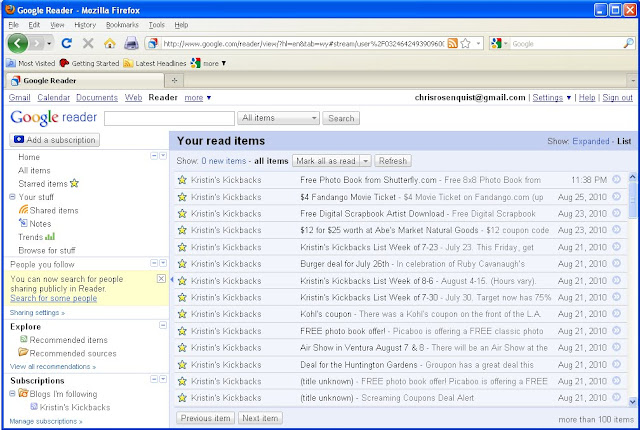Screen dimensions: 640x430
Task: Click the search magnifier icon in Firefox search box
Action: pyautogui.click(x=629, y=43)
